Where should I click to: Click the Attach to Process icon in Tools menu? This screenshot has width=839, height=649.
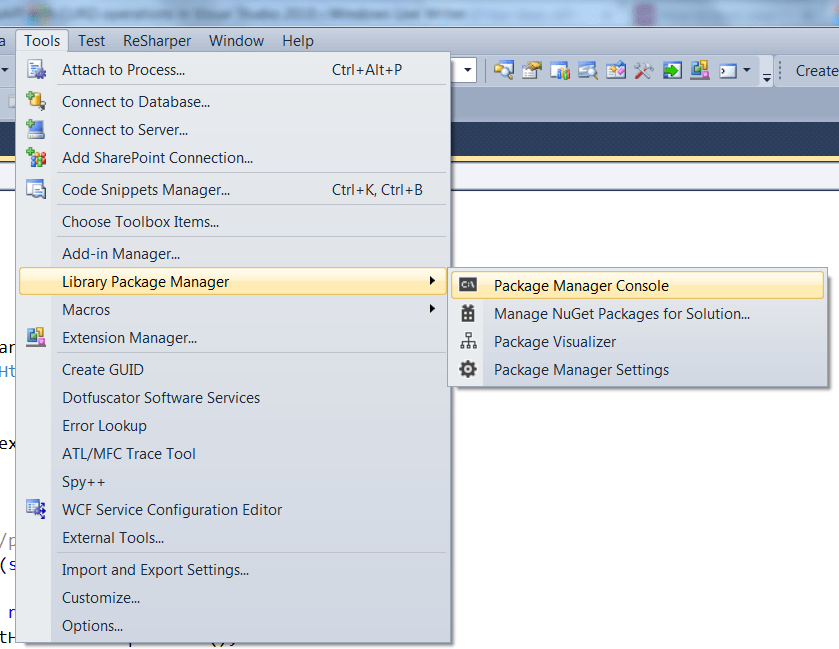(x=36, y=70)
